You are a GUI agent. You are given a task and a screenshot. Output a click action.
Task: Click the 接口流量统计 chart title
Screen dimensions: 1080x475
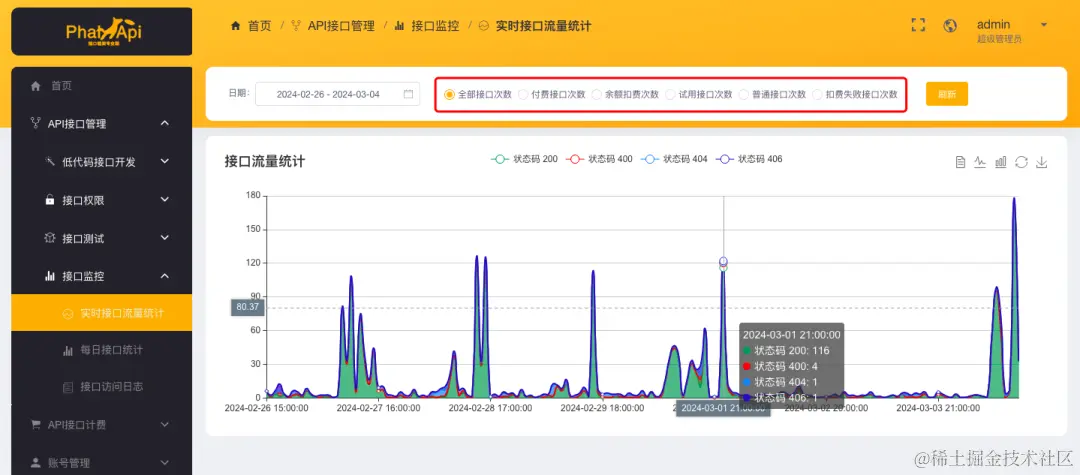tap(264, 162)
